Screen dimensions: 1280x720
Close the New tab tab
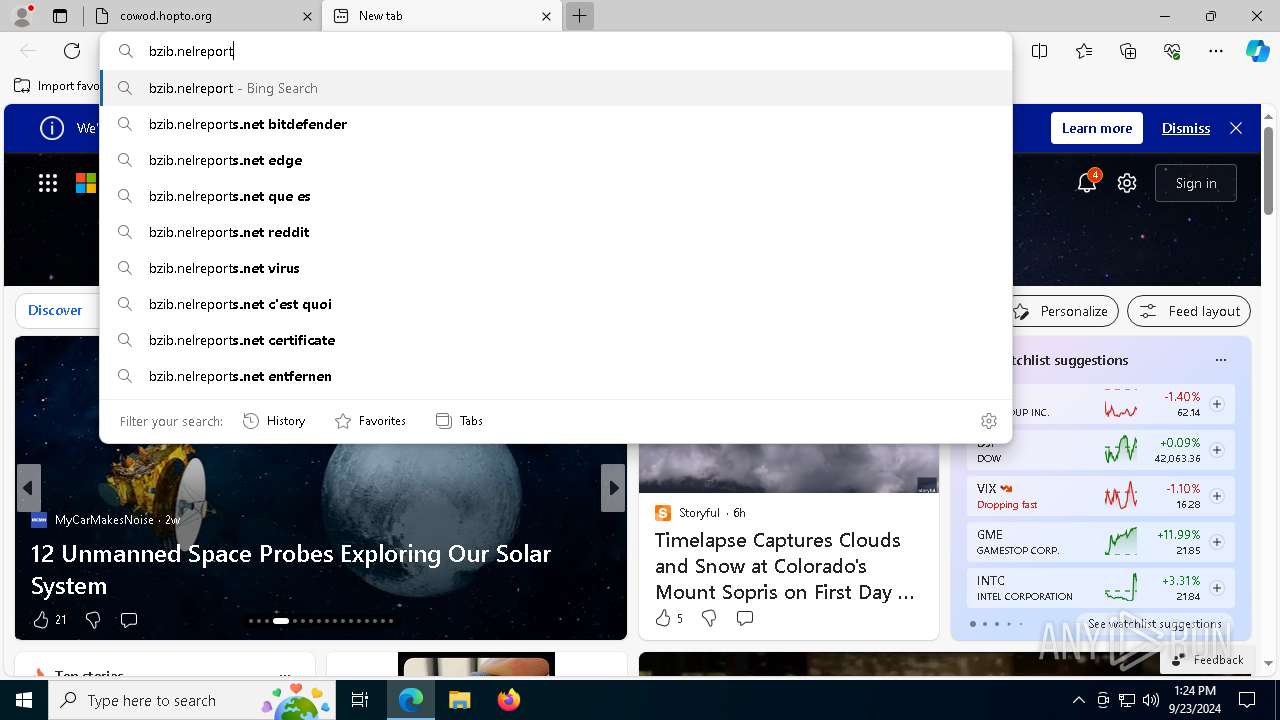[546, 16]
